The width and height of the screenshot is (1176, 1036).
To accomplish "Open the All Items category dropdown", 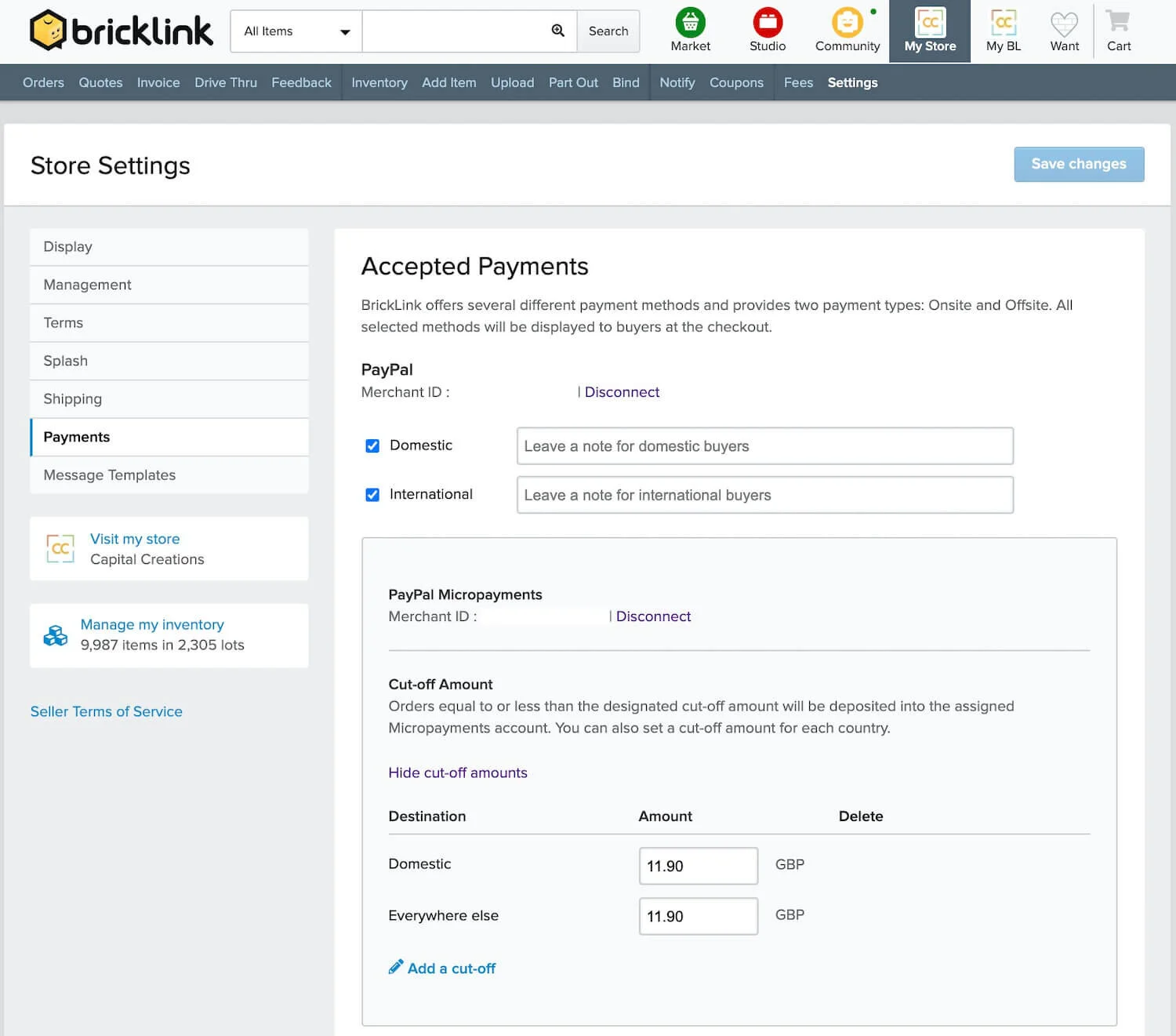I will pyautogui.click(x=296, y=31).
